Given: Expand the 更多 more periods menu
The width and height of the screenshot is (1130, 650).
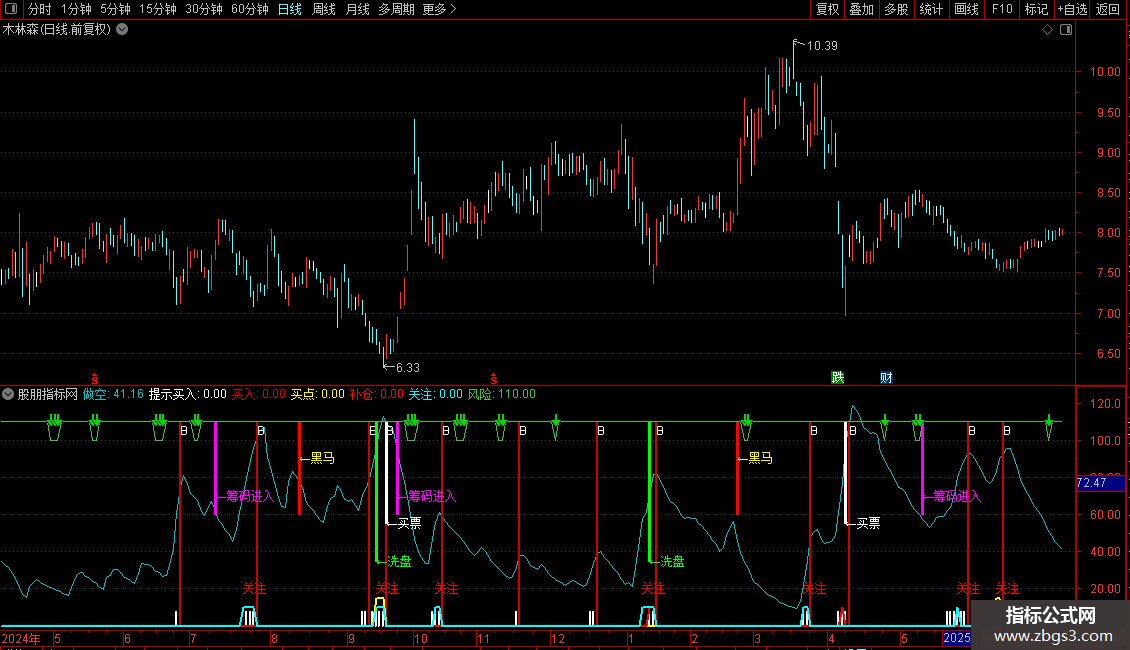Looking at the screenshot, I should [439, 9].
